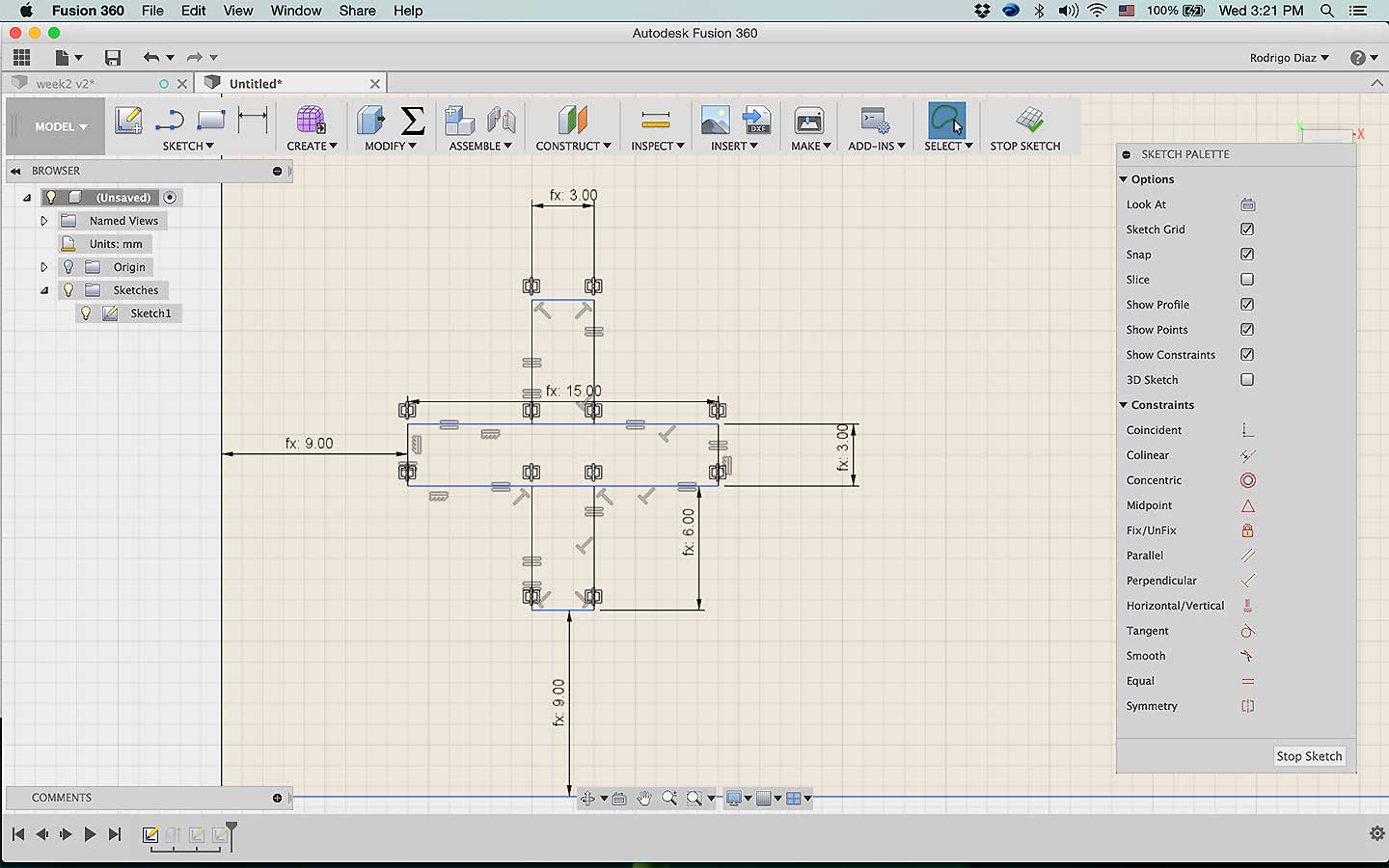Screen dimensions: 1389x868
Task: Open the data panel grid icon
Action: [21, 58]
